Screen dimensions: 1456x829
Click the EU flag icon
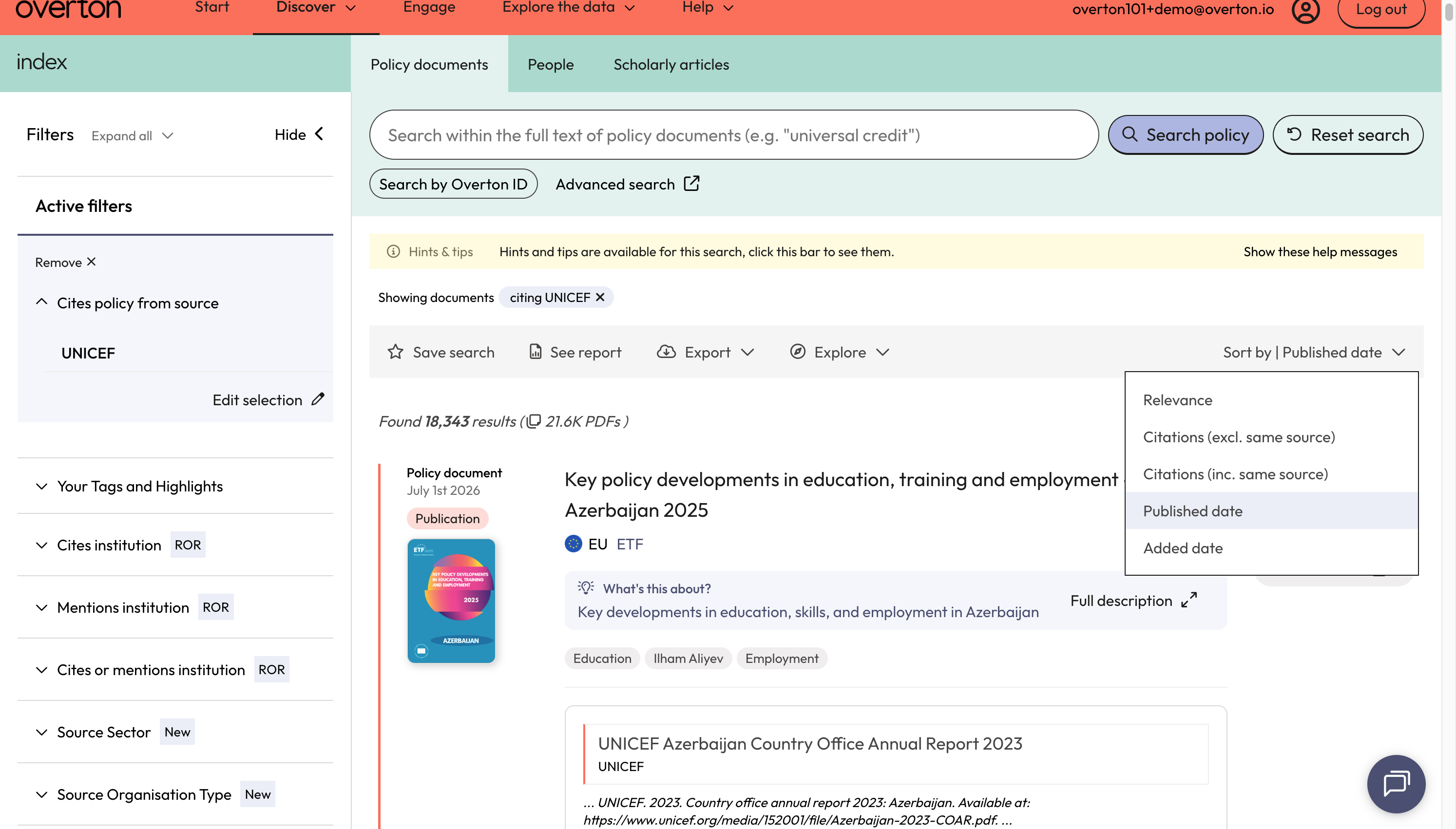[573, 544]
